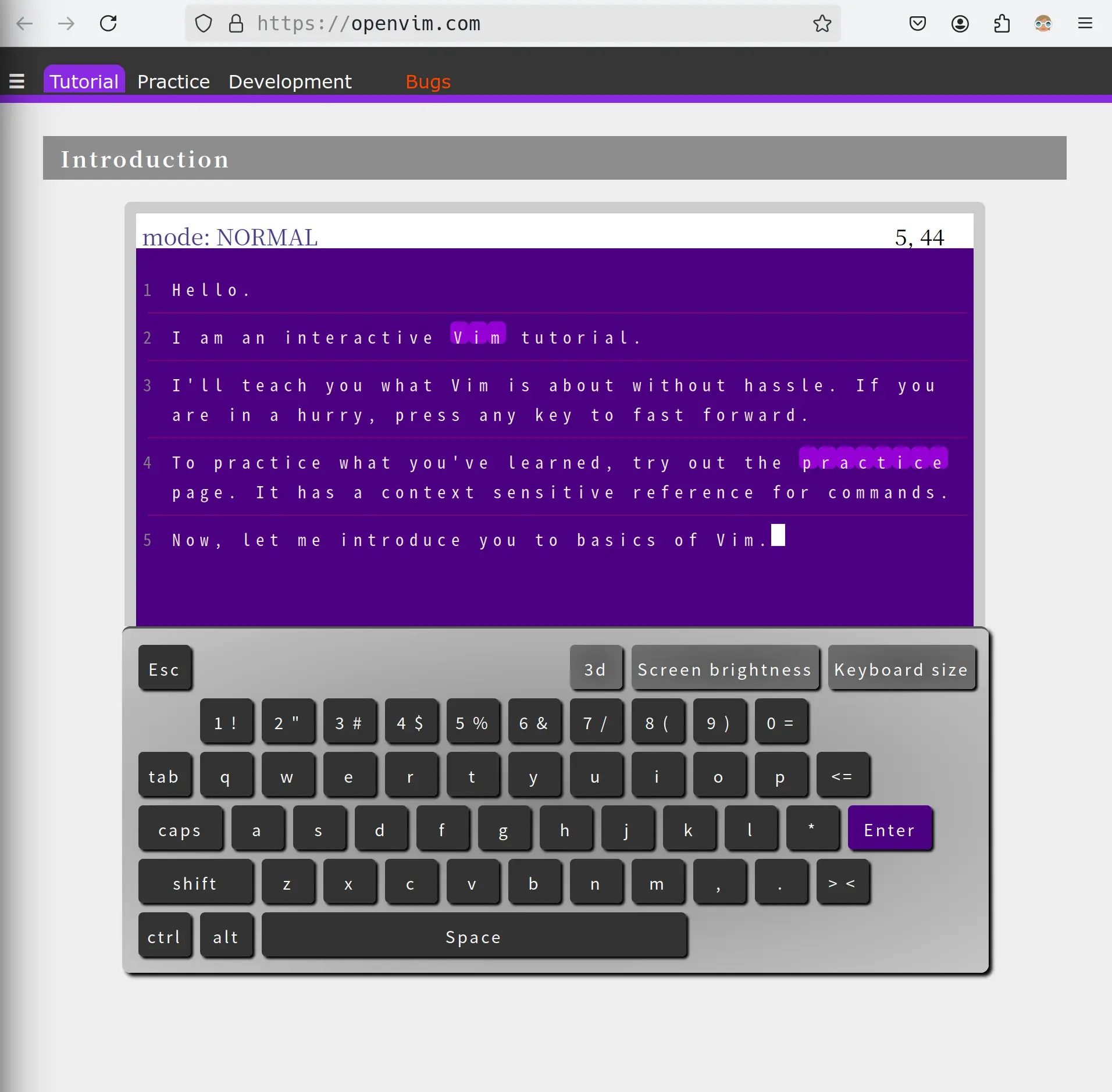Follow the Bugs link

[x=428, y=81]
